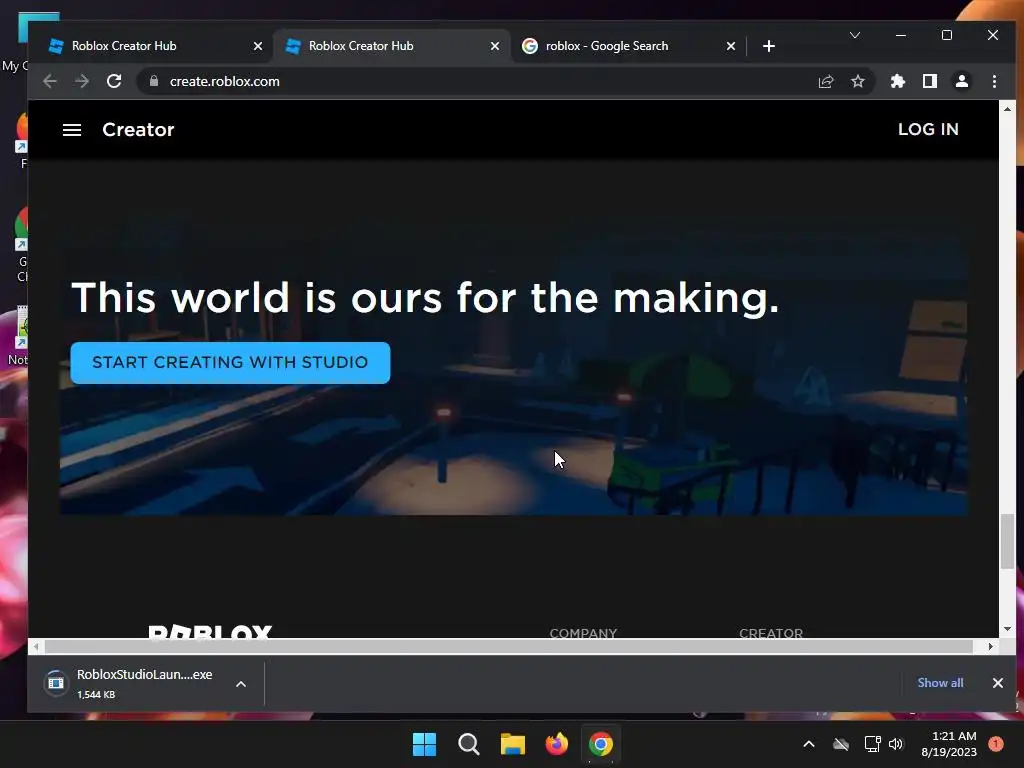Click download file type icon

coord(56,683)
